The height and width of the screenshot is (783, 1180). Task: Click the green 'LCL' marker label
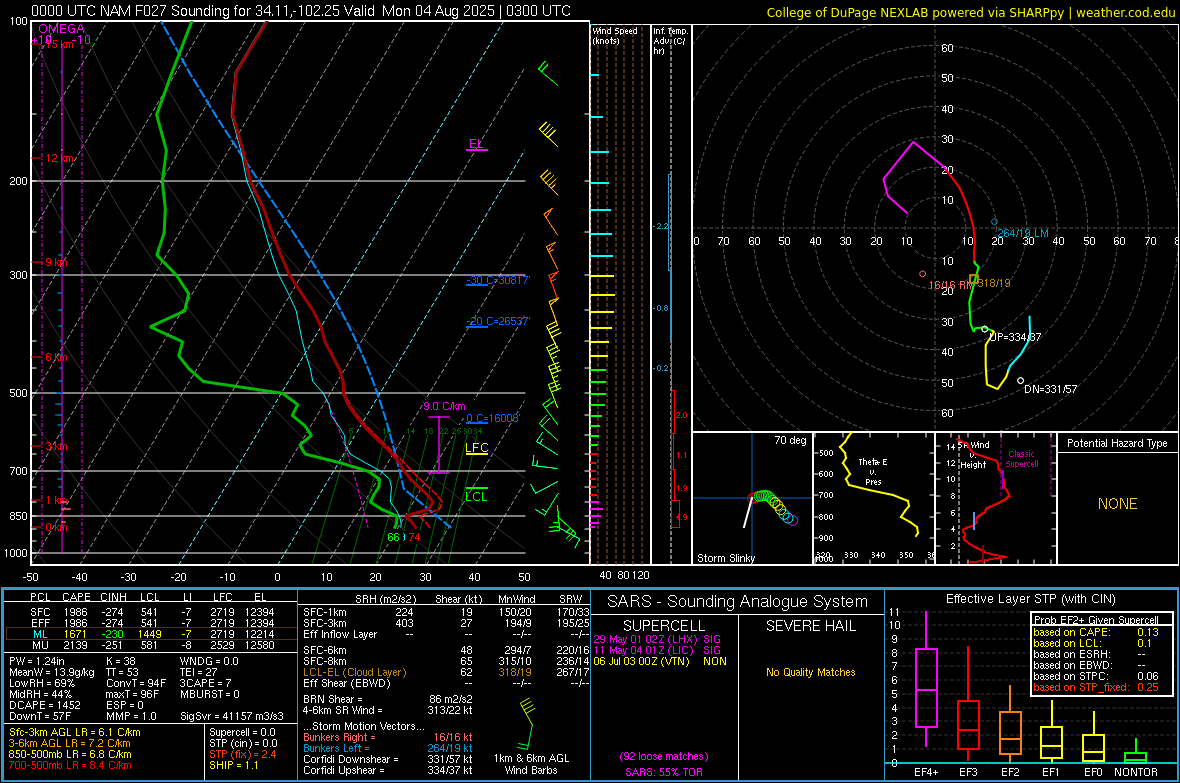click(476, 496)
